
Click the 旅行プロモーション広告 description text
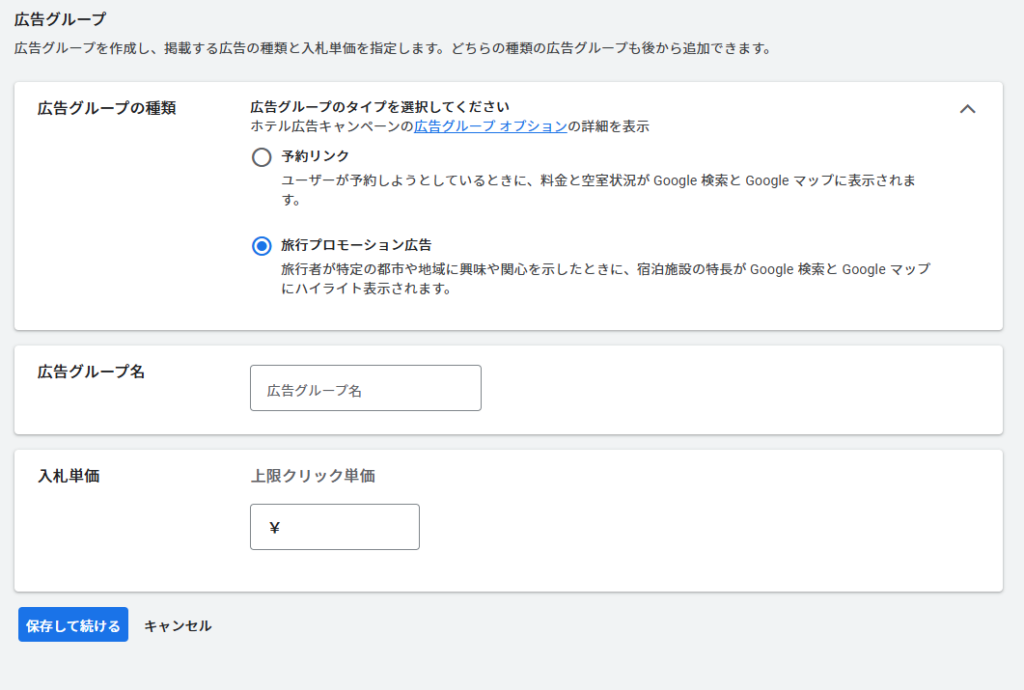click(606, 279)
